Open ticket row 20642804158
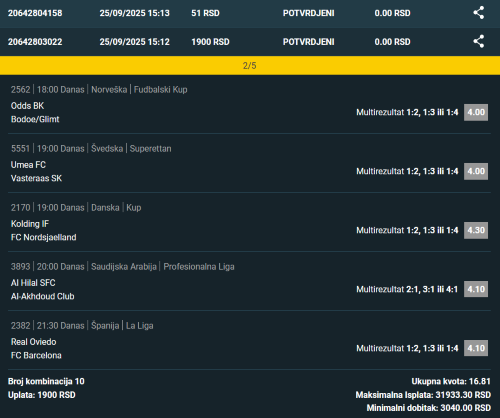 click(x=250, y=14)
